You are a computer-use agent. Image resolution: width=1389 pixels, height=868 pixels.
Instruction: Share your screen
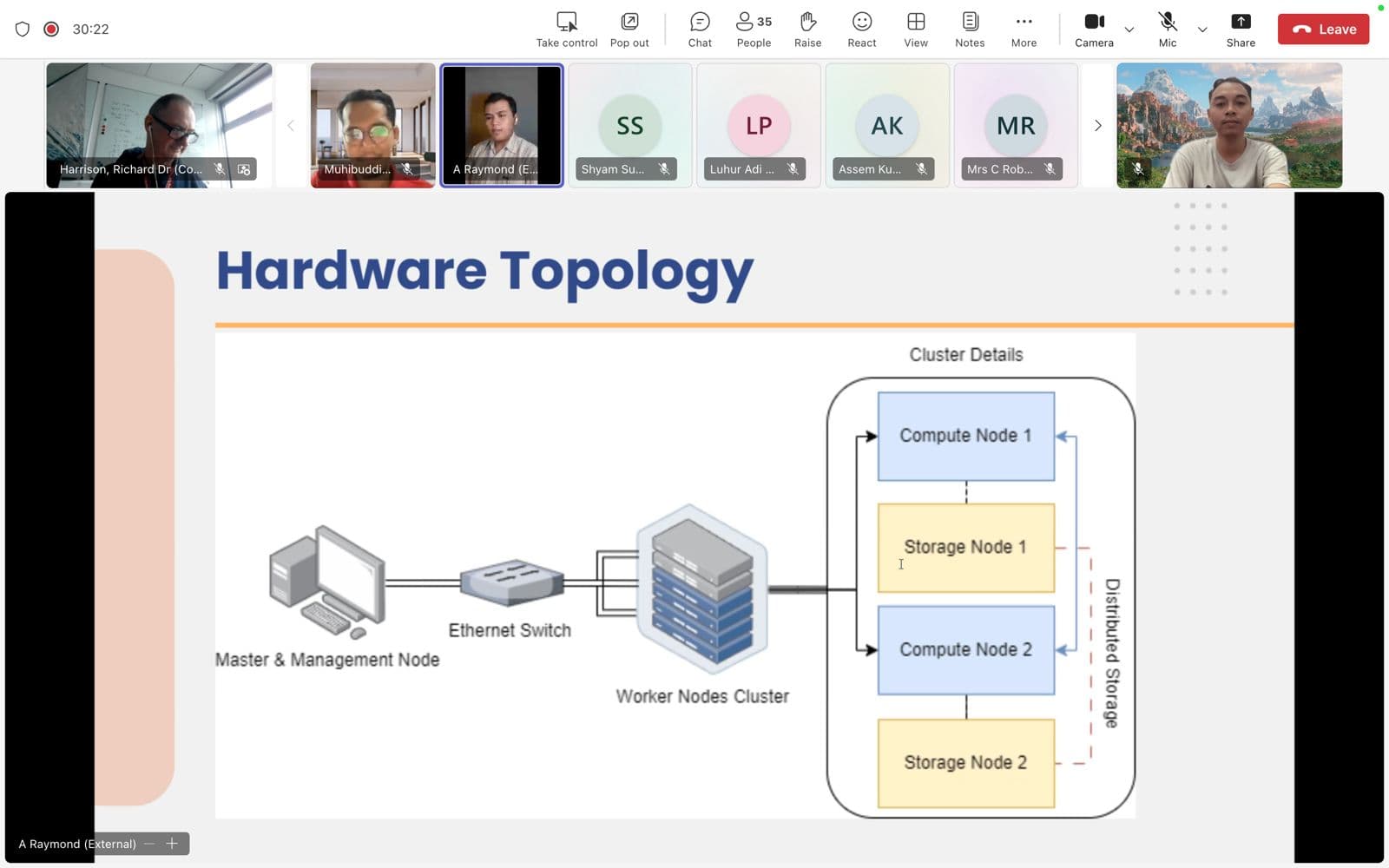click(x=1241, y=29)
